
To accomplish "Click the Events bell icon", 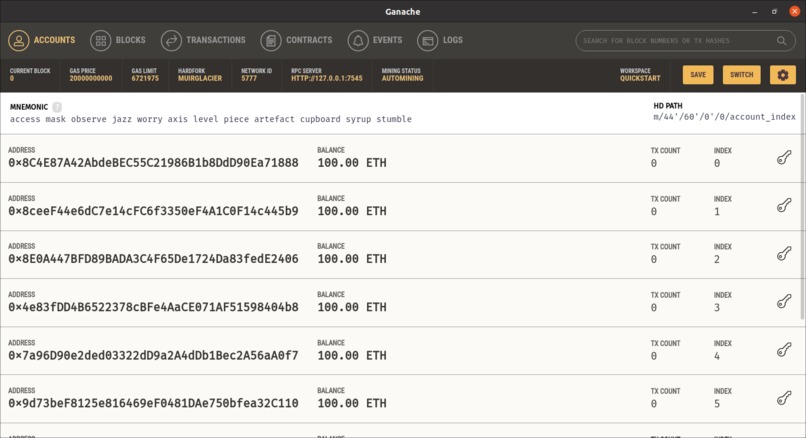I will 358,41.
